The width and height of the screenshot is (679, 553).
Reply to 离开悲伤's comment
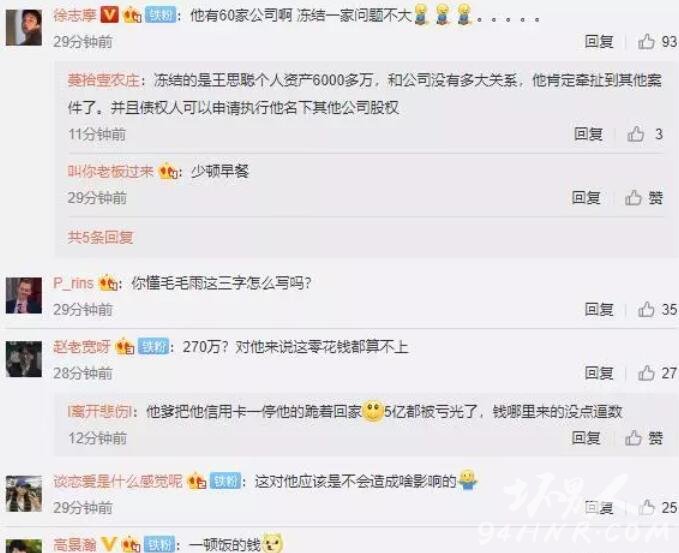coord(585,438)
